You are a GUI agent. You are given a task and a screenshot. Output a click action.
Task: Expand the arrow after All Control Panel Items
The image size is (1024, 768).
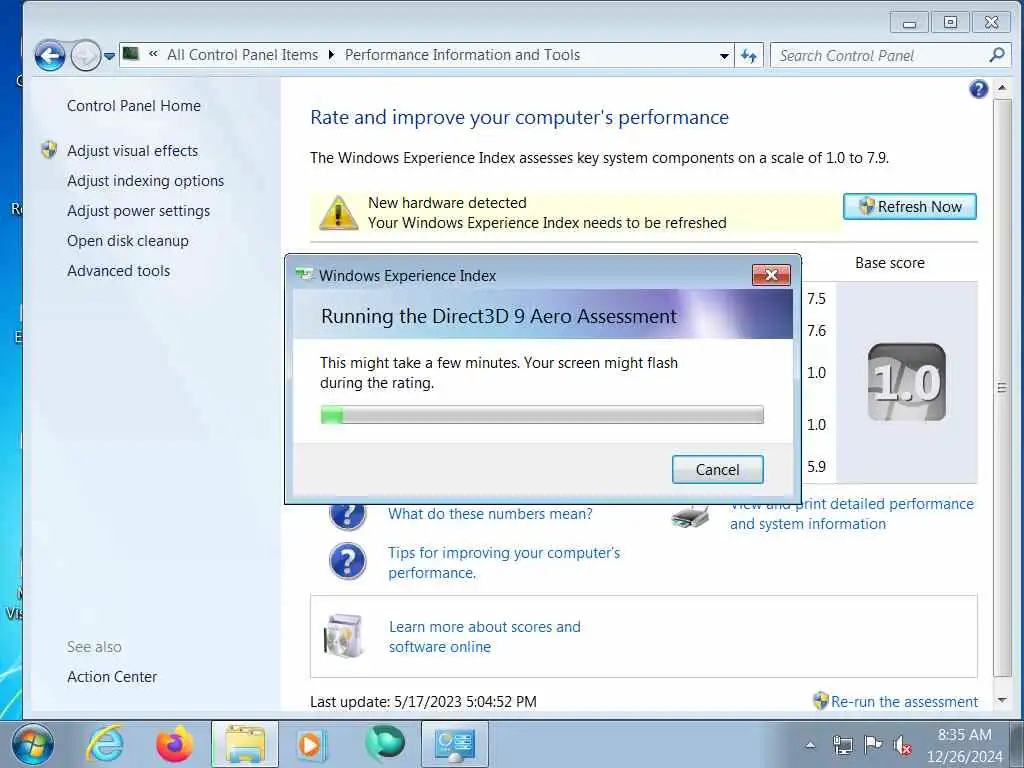331,55
